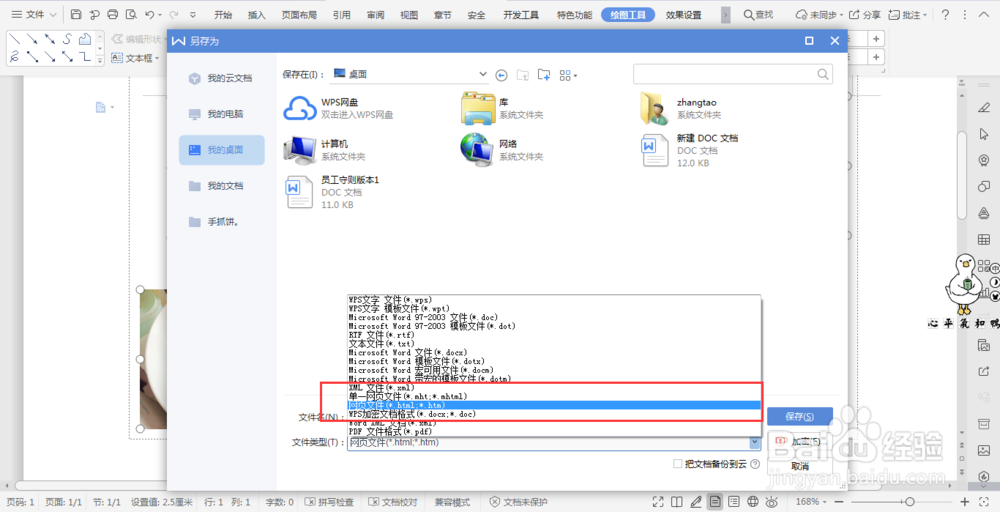Go to My Computer in the dialog sidebar
Image resolution: width=1000 pixels, height=512 pixels.
coord(221,114)
